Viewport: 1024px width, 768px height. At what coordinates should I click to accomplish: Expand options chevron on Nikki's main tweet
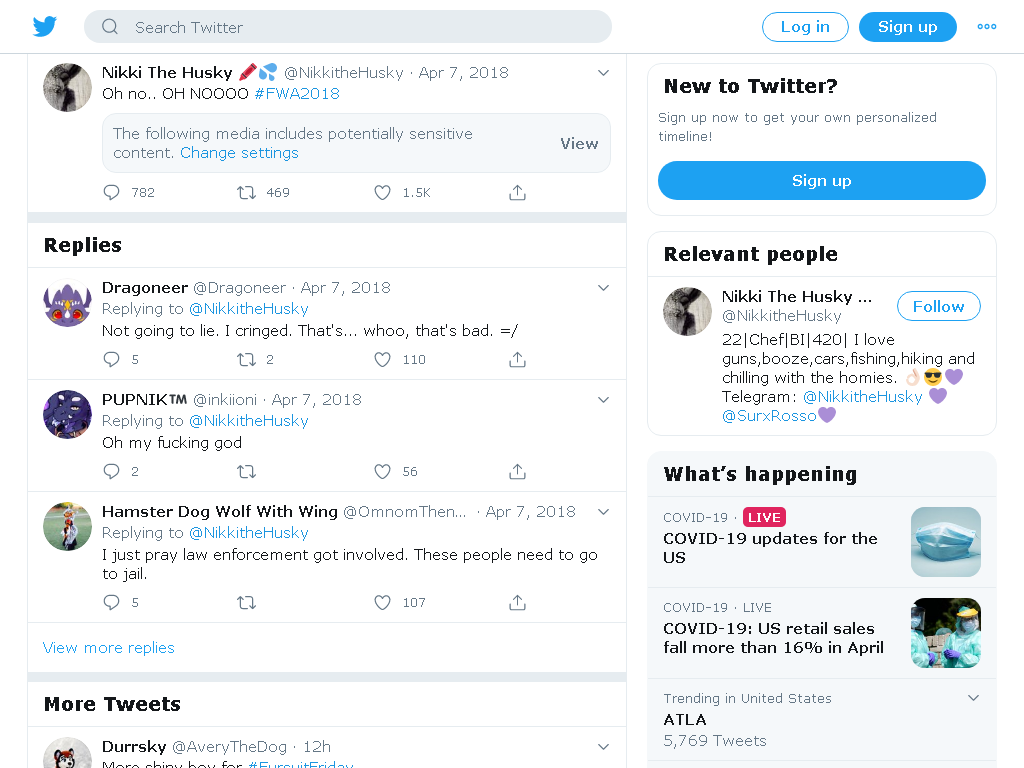pyautogui.click(x=603, y=72)
